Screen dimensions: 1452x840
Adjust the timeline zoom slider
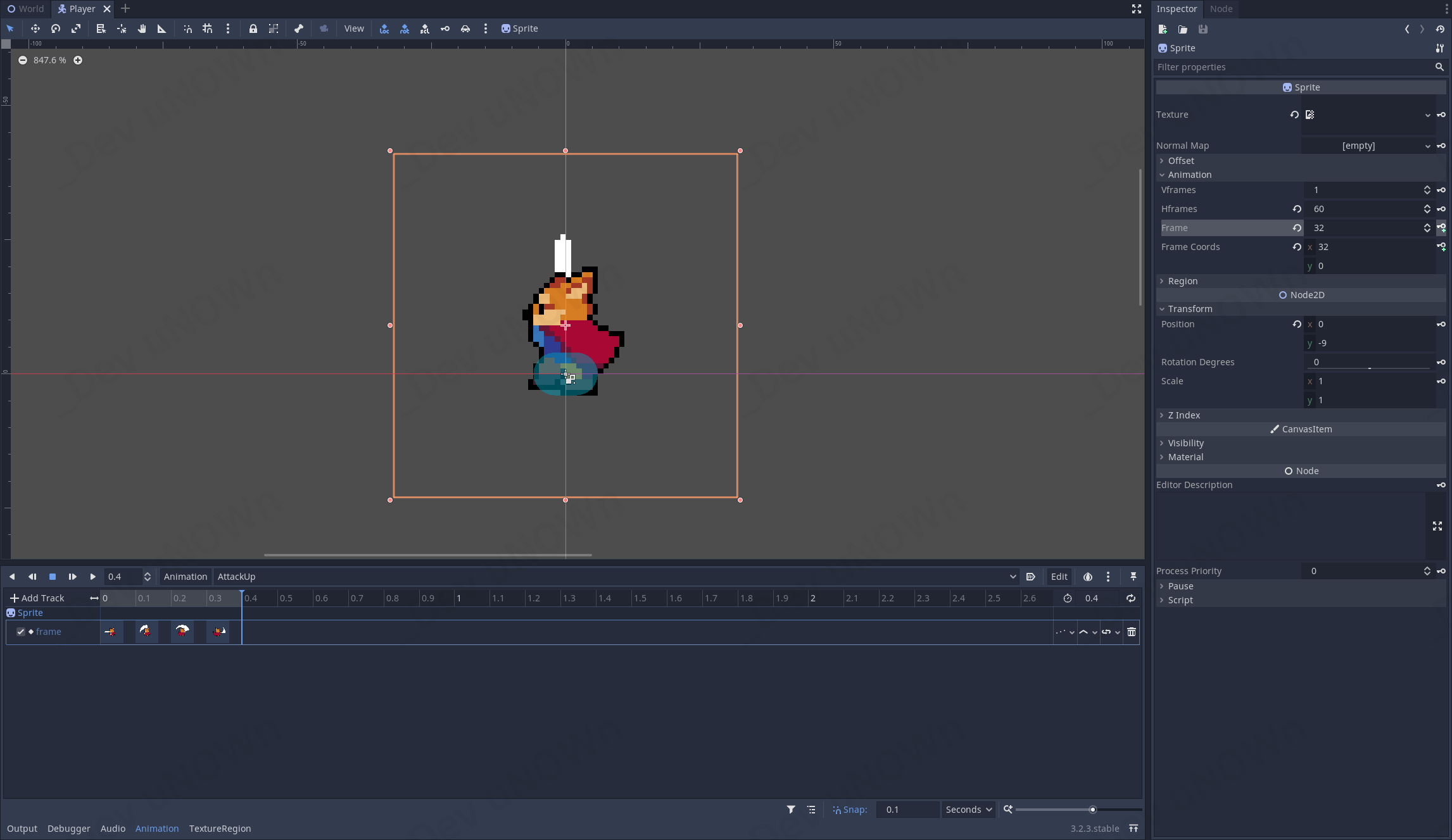point(1092,810)
